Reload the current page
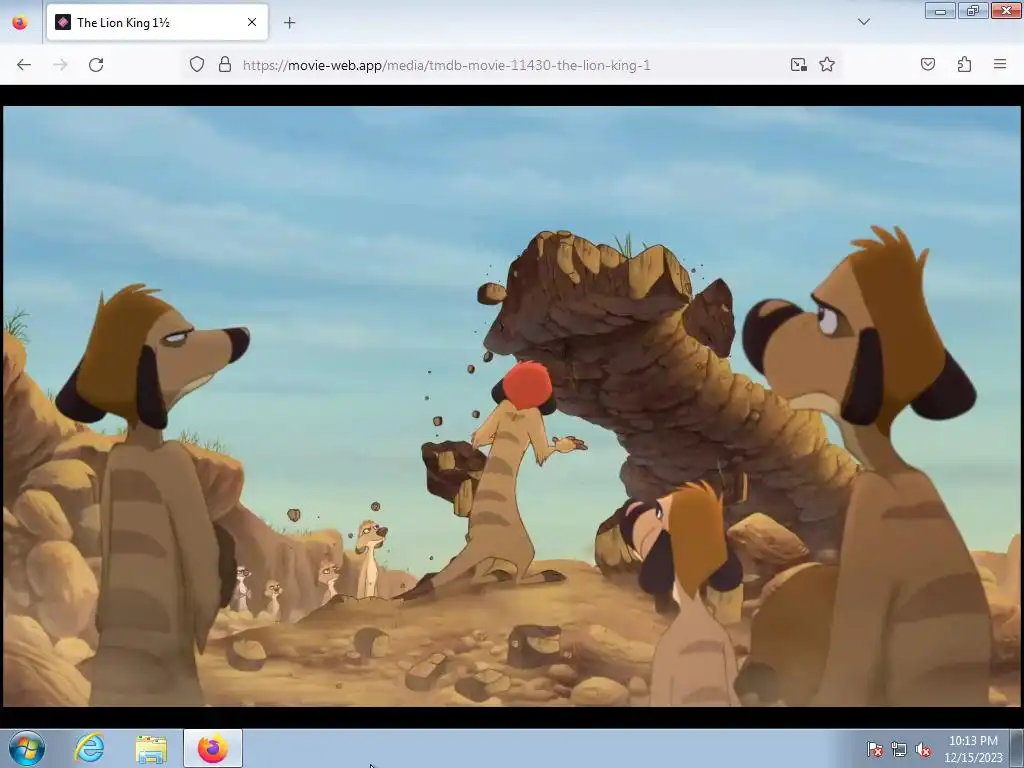 pos(96,65)
